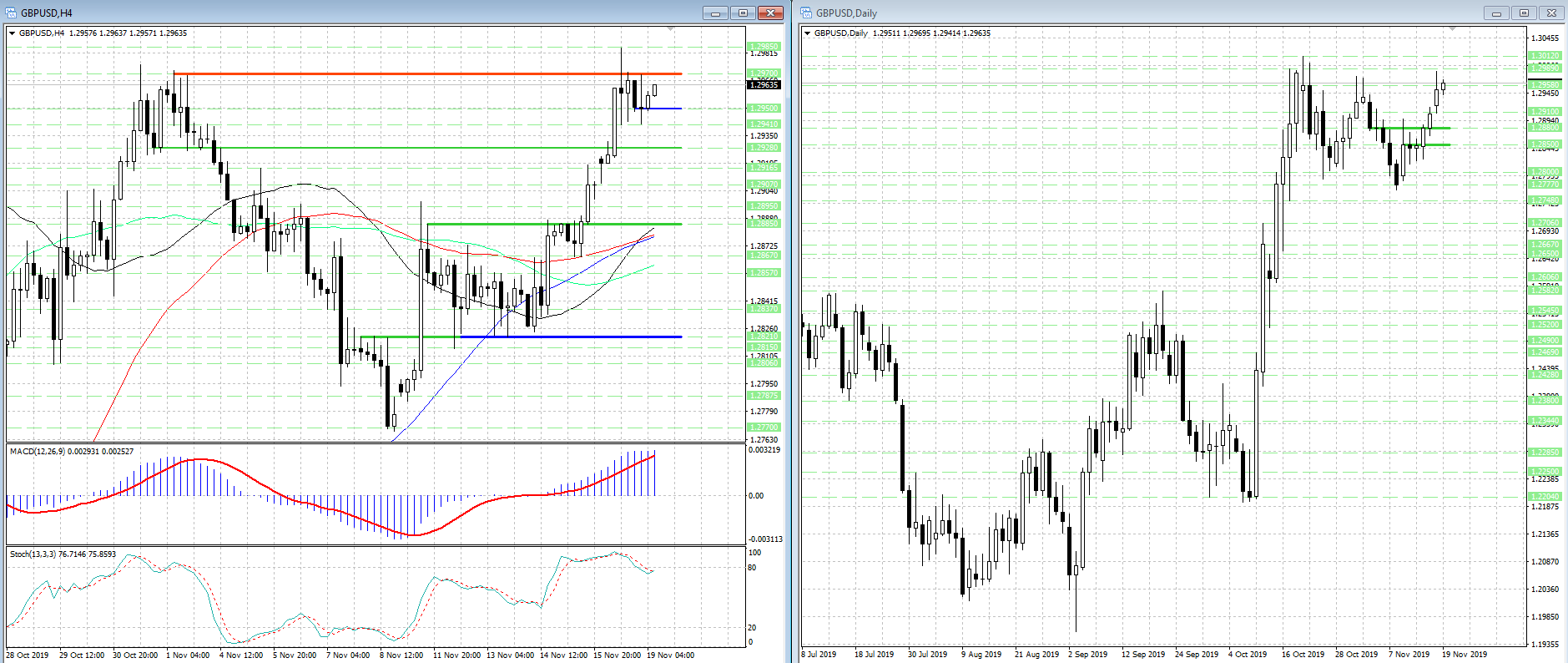The height and width of the screenshot is (663, 1568).
Task: Close the GBPUSD,Daily chart window
Action: pos(1551,13)
